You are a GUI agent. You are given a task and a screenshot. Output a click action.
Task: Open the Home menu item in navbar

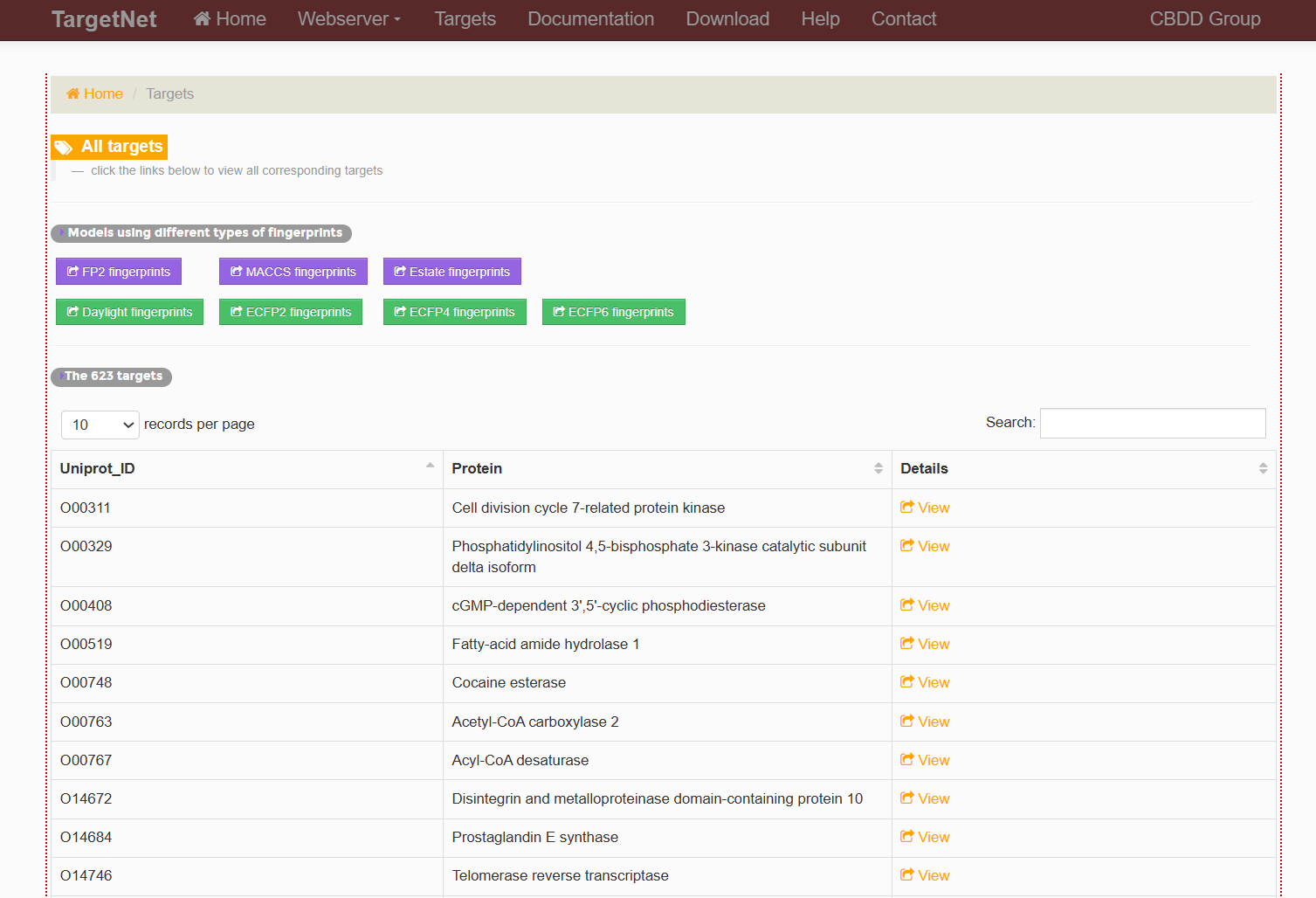[230, 19]
